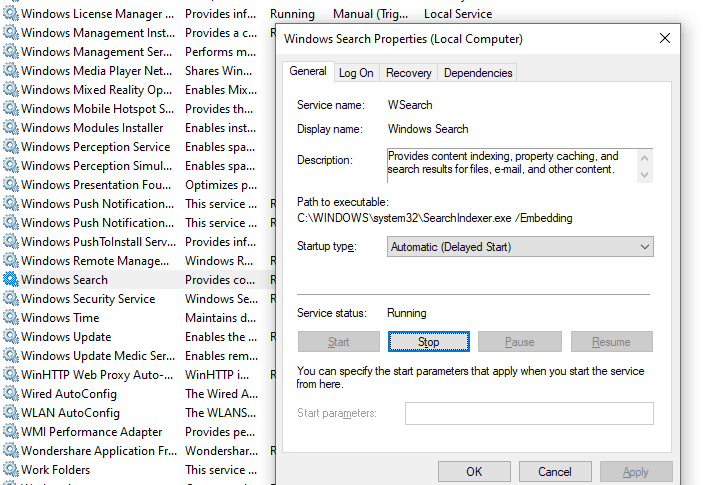
Task: Click gear icon for WMI Performance Adapter
Action: pyautogui.click(x=11, y=432)
